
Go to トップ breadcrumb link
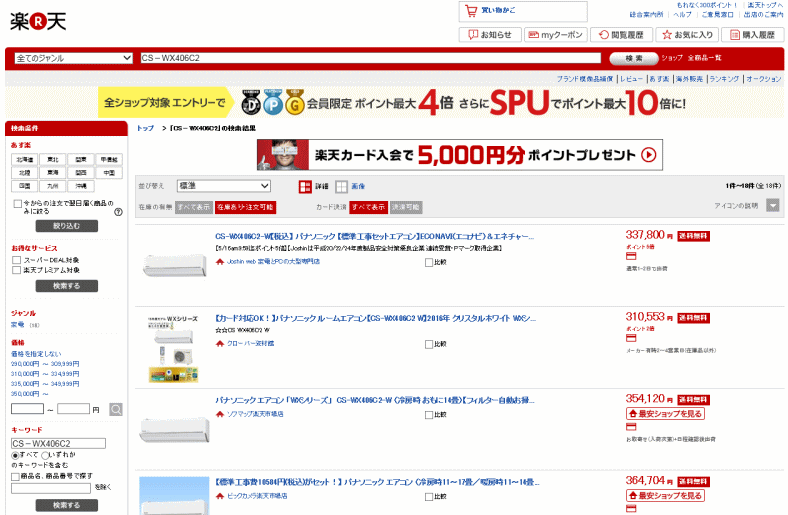coord(145,128)
